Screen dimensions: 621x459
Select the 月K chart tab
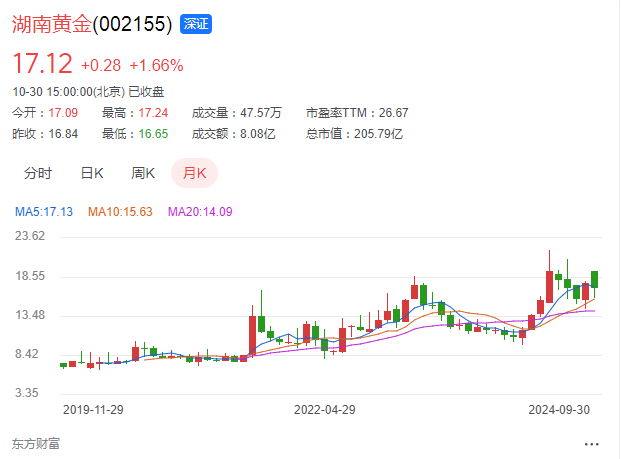click(x=194, y=173)
